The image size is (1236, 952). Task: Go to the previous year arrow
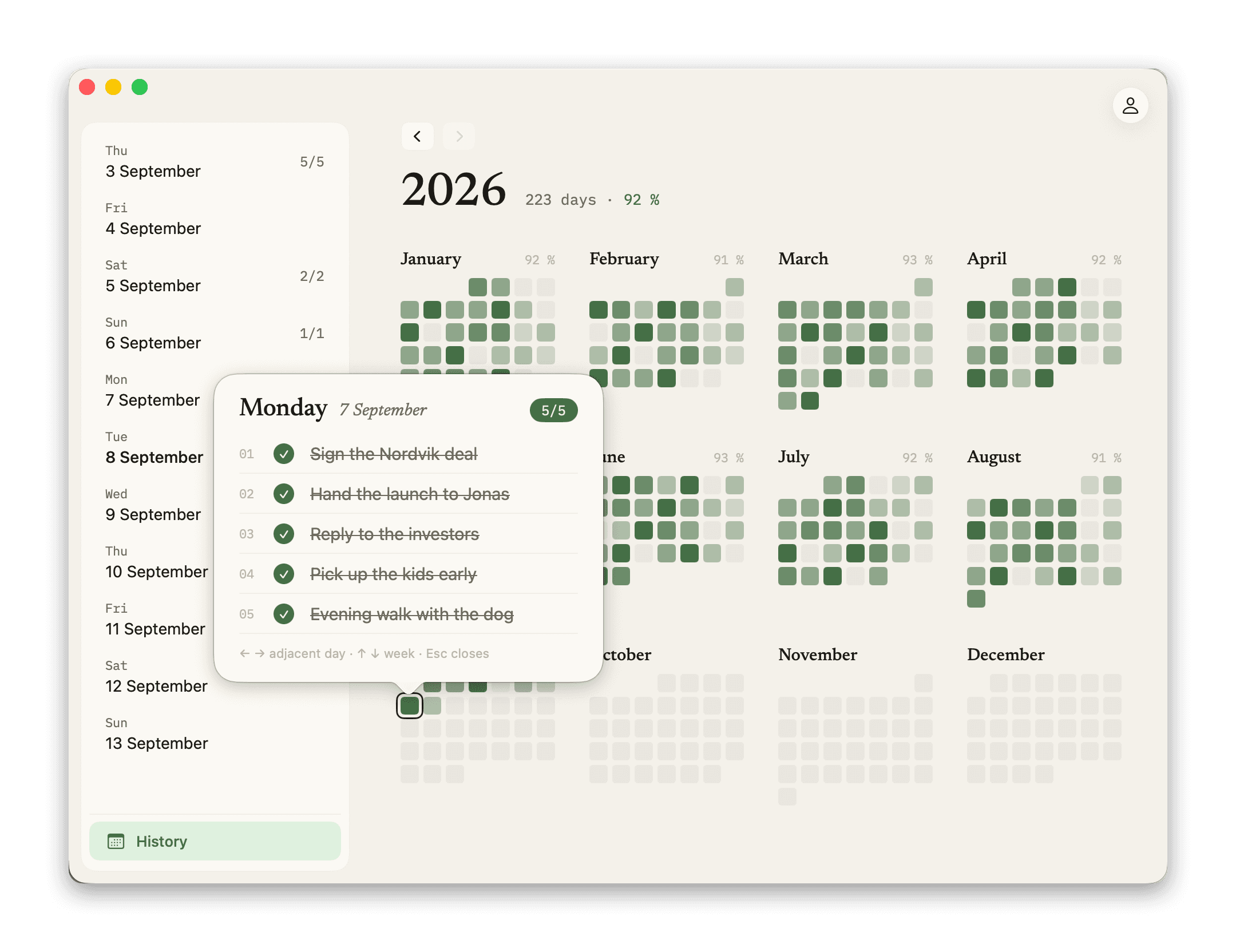pos(417,136)
